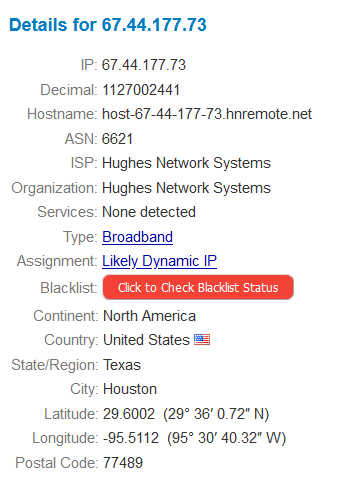Click the City value Houston
The image size is (364, 486).
pos(130,389)
